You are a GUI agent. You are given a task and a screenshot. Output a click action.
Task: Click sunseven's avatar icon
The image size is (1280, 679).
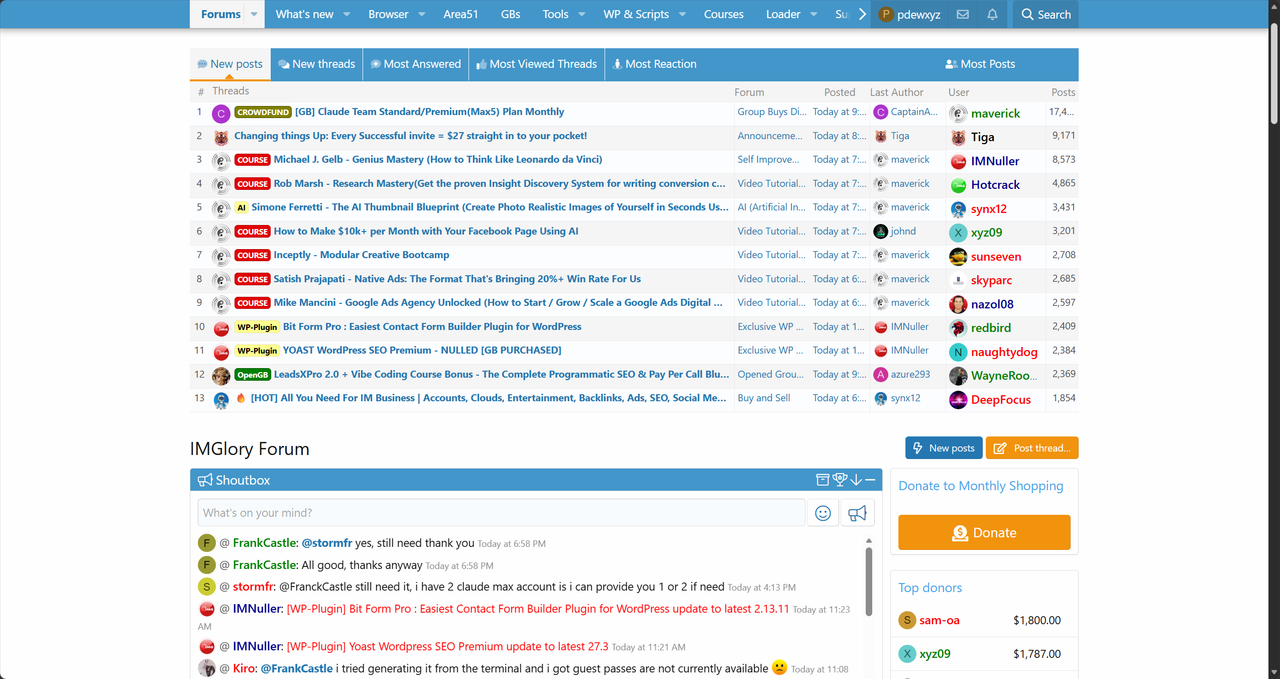click(958, 256)
